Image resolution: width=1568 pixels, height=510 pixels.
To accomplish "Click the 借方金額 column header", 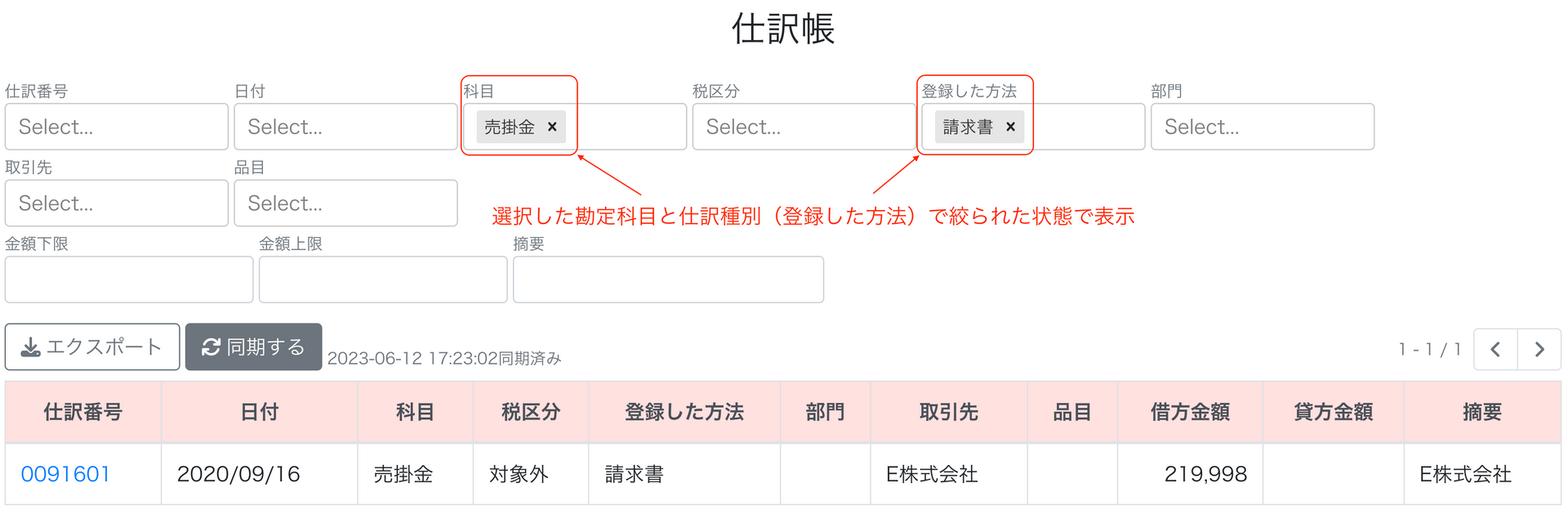I will (1190, 412).
